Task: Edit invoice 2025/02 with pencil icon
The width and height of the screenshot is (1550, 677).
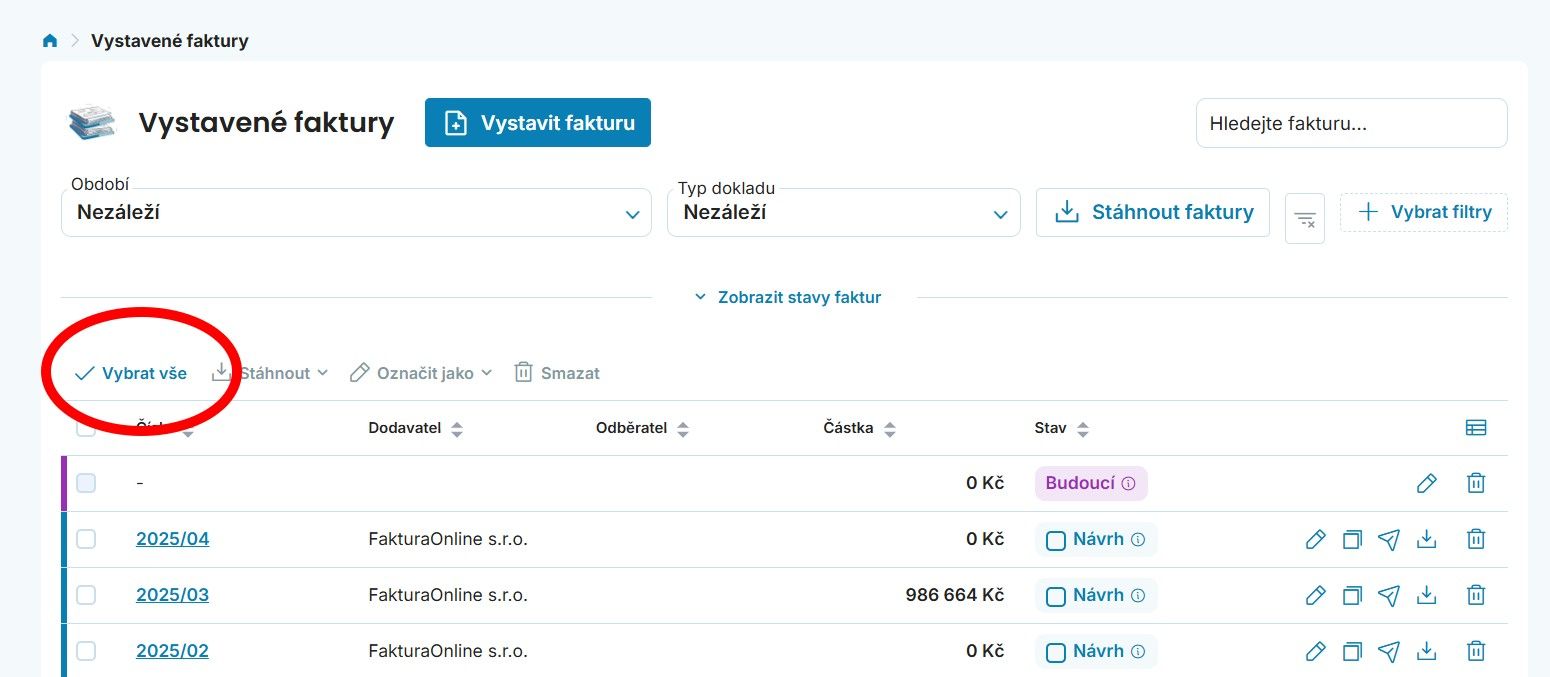Action: click(x=1316, y=651)
